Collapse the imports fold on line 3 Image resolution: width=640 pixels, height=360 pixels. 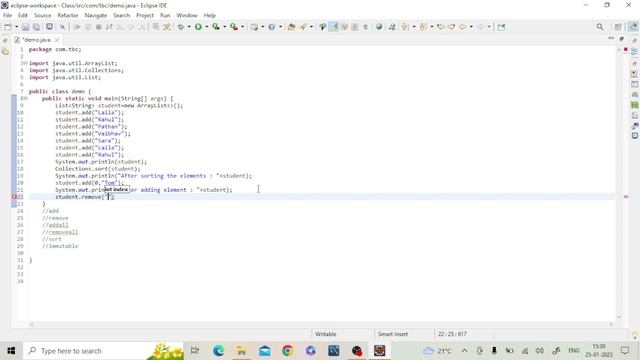[26, 63]
